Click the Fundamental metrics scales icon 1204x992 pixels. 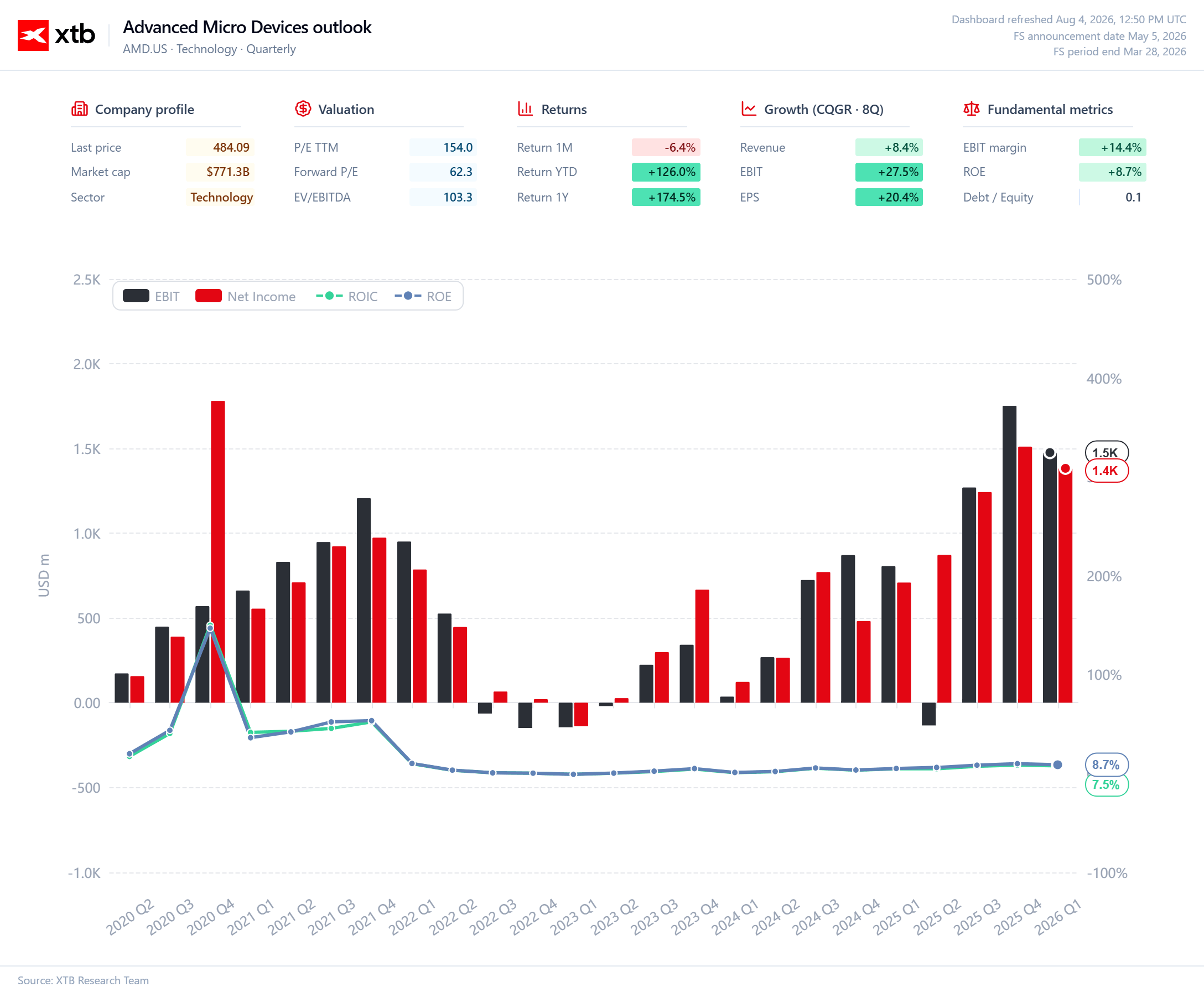coord(971,108)
